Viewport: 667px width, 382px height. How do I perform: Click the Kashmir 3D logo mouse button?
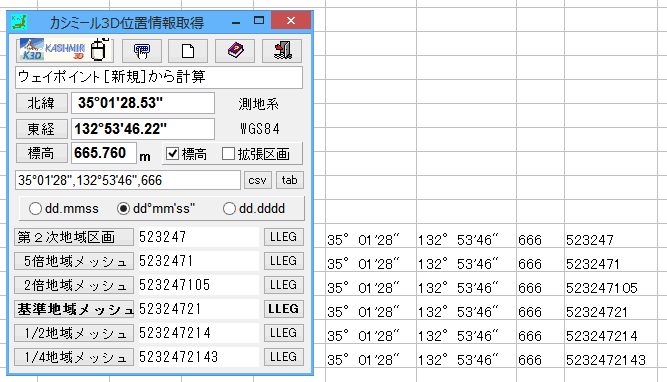65,50
